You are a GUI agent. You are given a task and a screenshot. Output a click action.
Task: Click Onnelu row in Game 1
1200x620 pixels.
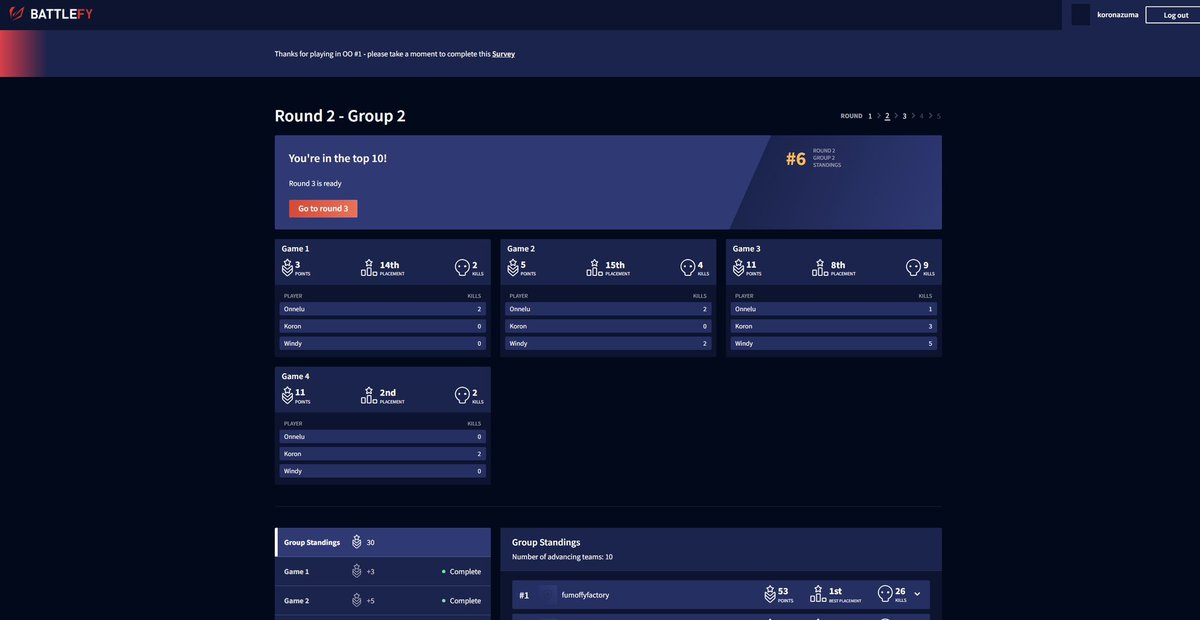coord(382,309)
